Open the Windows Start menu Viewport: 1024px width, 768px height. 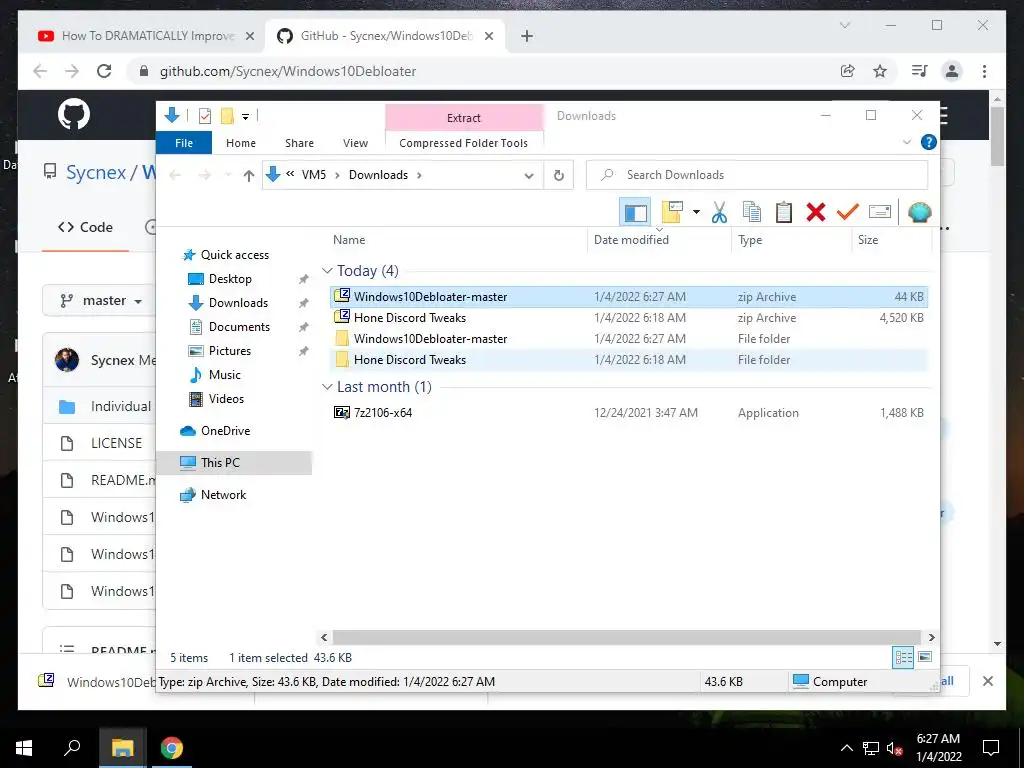pyautogui.click(x=24, y=748)
